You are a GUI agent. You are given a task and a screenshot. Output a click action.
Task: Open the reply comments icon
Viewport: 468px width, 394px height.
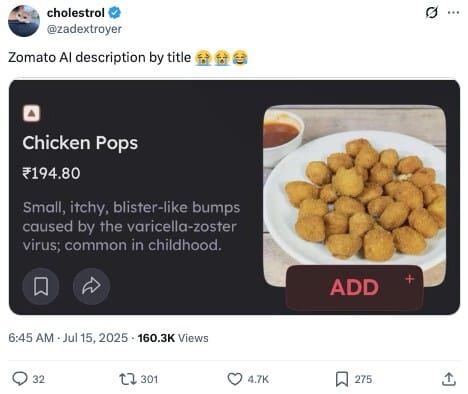pos(20,379)
